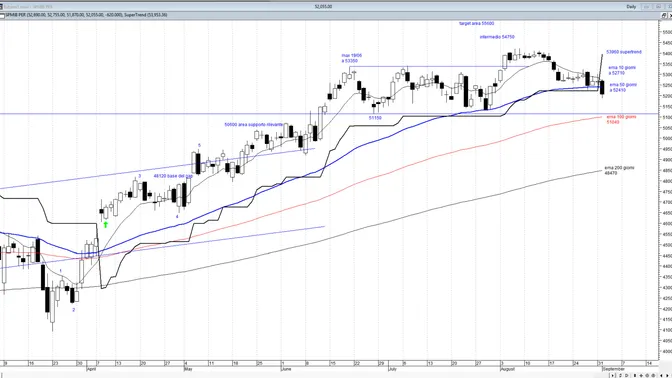Click the 'July' label on time axis
The image size is (672, 378).
click(x=392, y=369)
